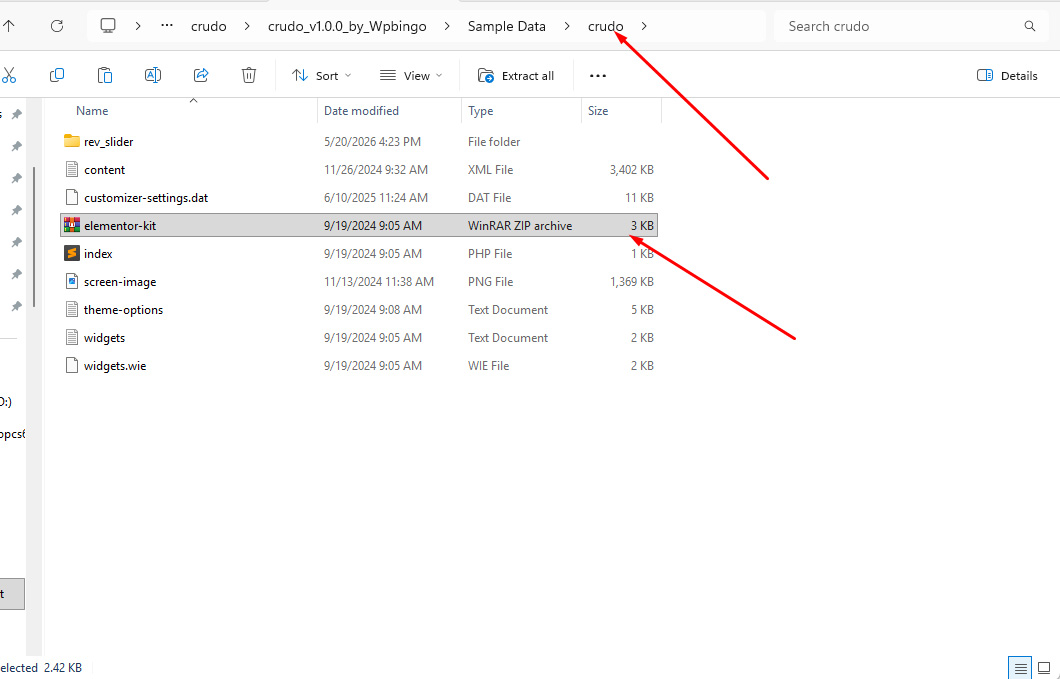
Task: Expand chevron after last crudo breadcrumb
Action: [x=644, y=26]
